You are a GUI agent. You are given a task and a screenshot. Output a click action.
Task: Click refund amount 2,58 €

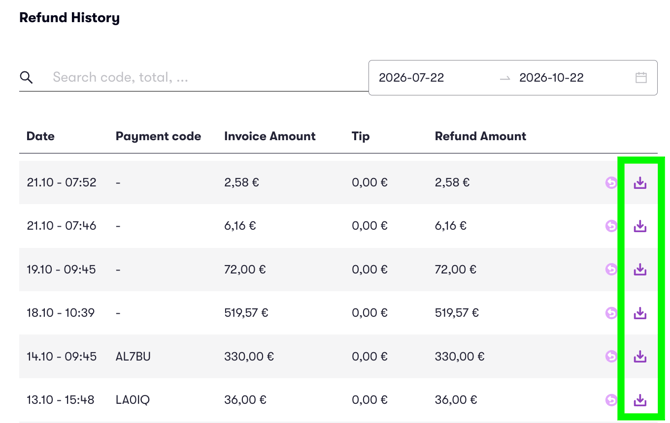(452, 183)
